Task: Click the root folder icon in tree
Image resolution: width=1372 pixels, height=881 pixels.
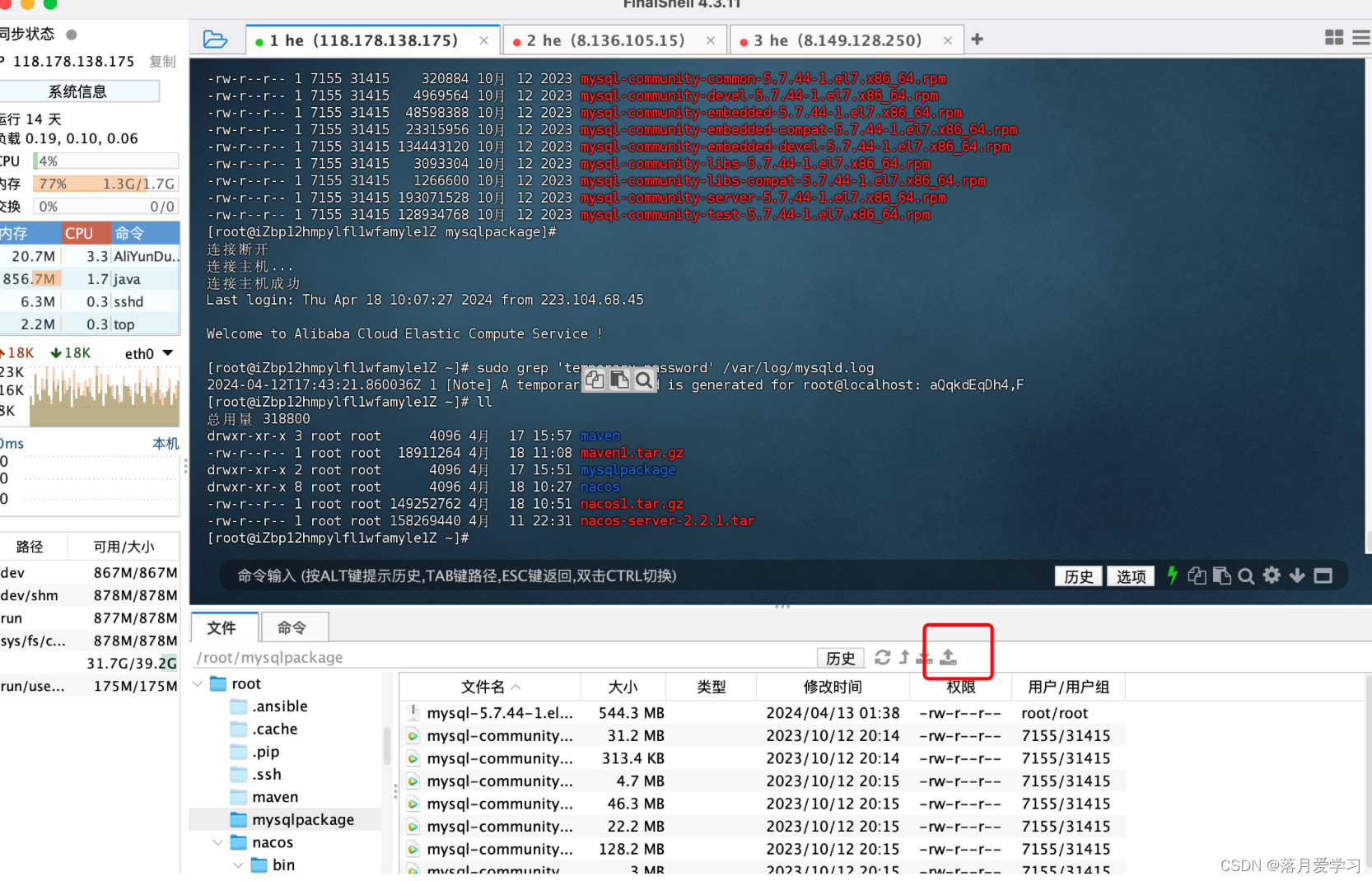Action: pyautogui.click(x=218, y=683)
